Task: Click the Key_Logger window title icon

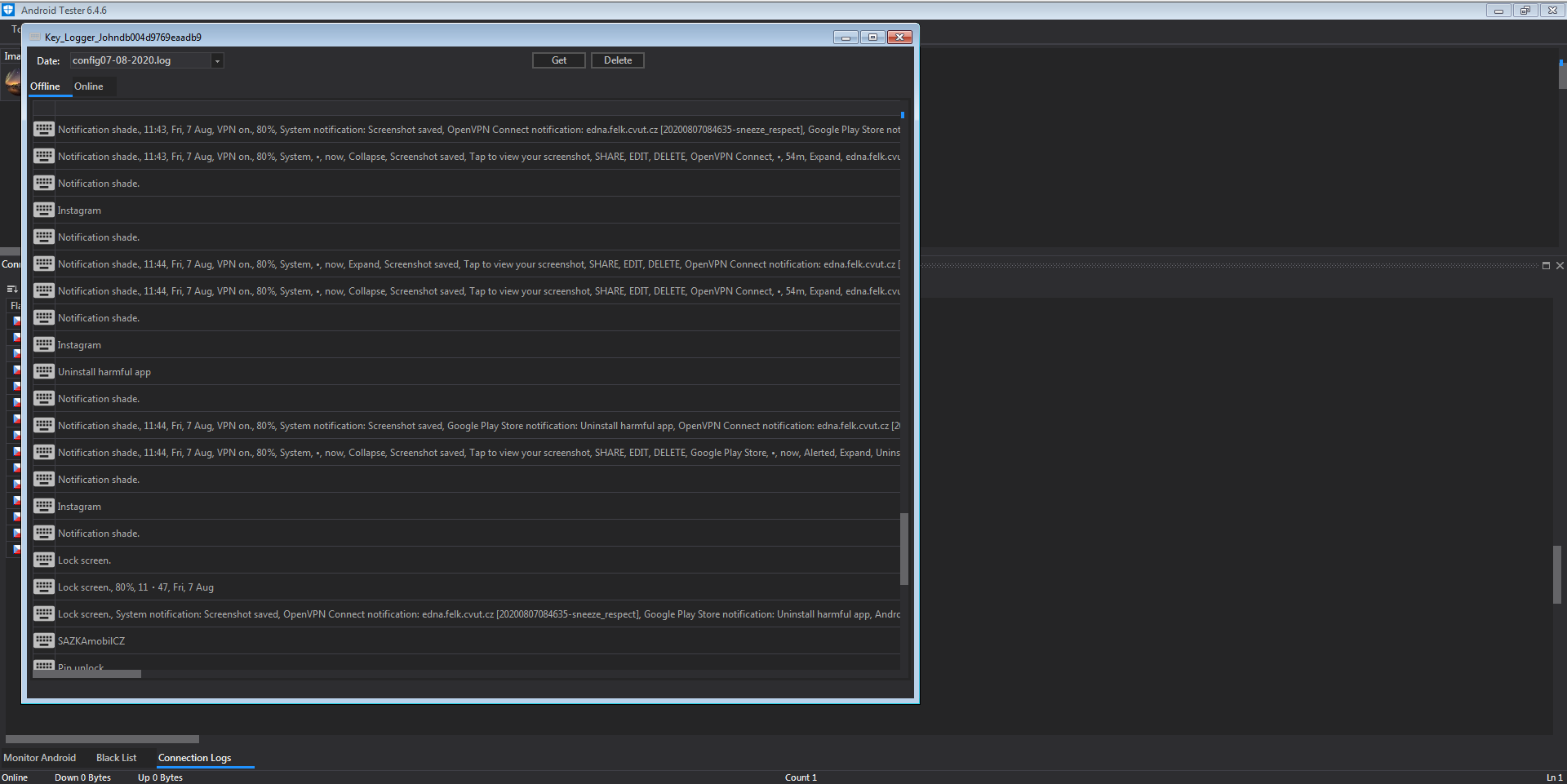Action: tap(35, 38)
